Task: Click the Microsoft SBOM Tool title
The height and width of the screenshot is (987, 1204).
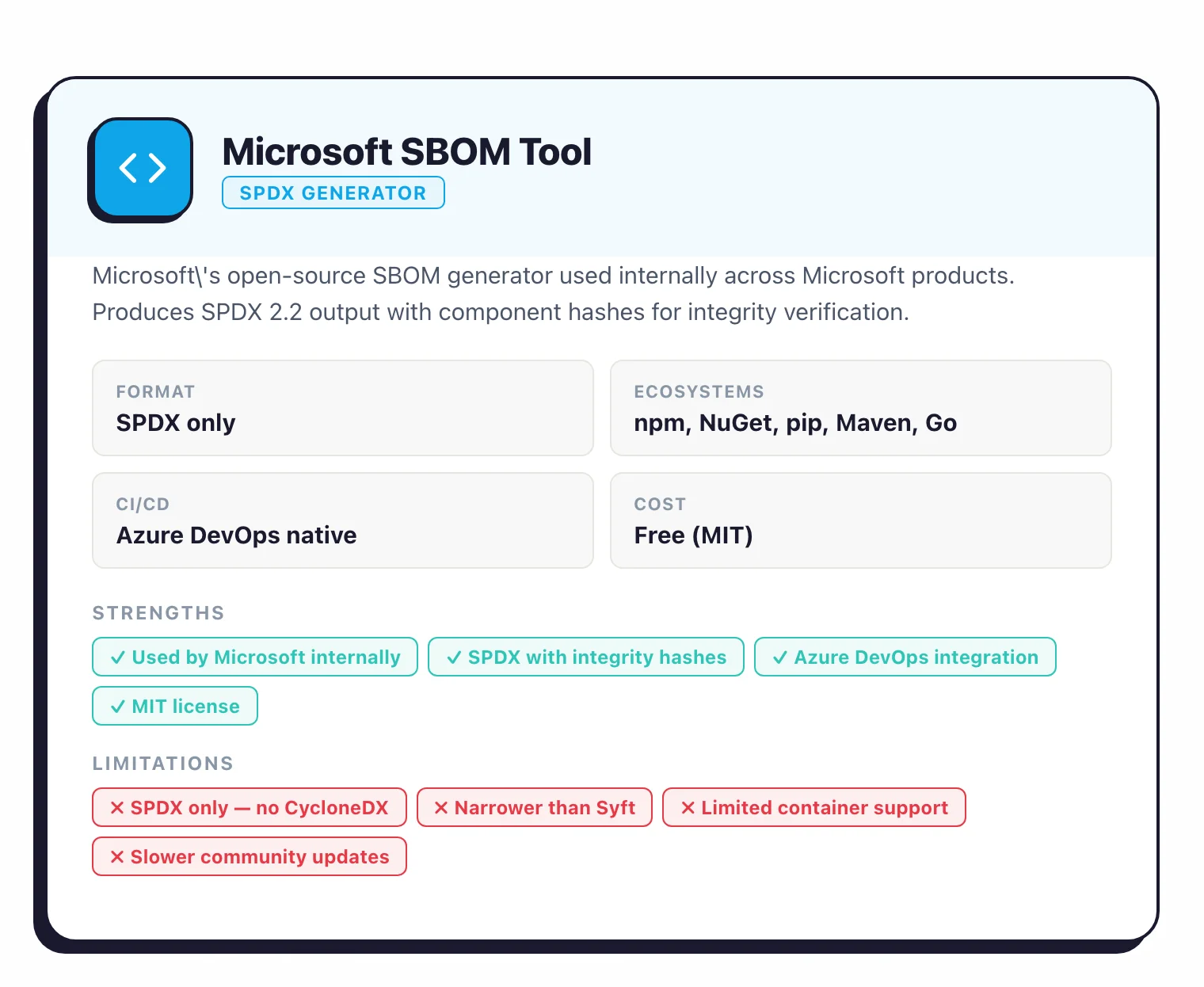Action: pos(407,151)
